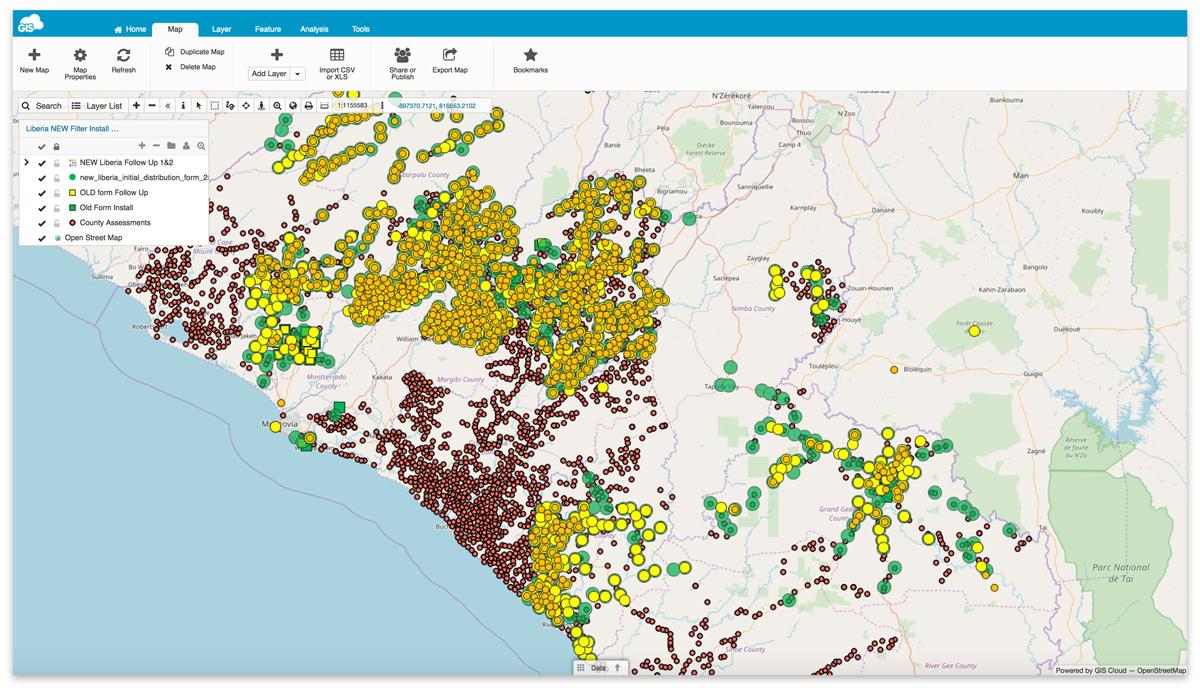This screenshot has width=1200, height=696.
Task: Switch to the Analysis tab
Action: click(x=314, y=30)
